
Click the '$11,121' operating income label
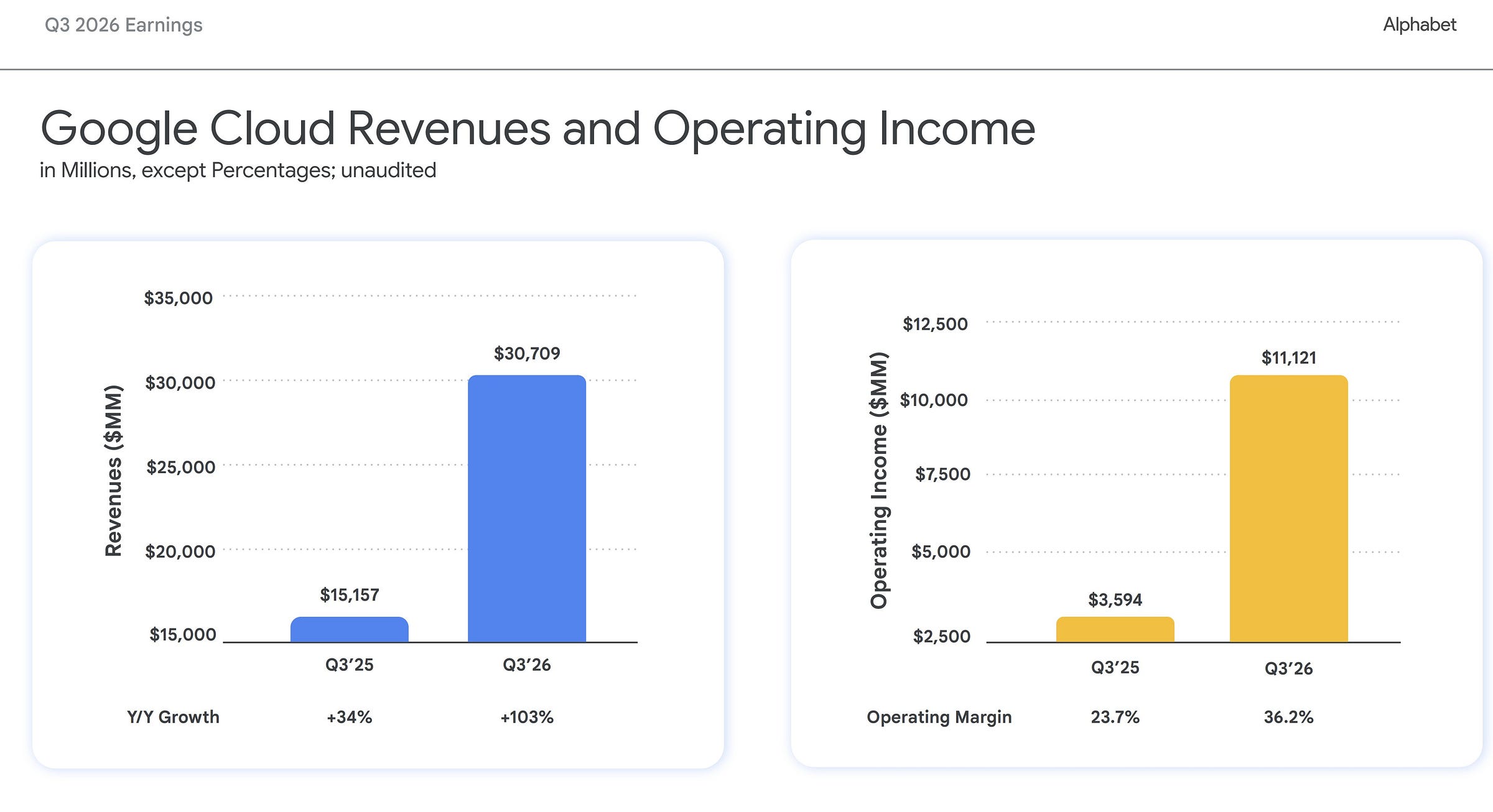tap(1289, 358)
